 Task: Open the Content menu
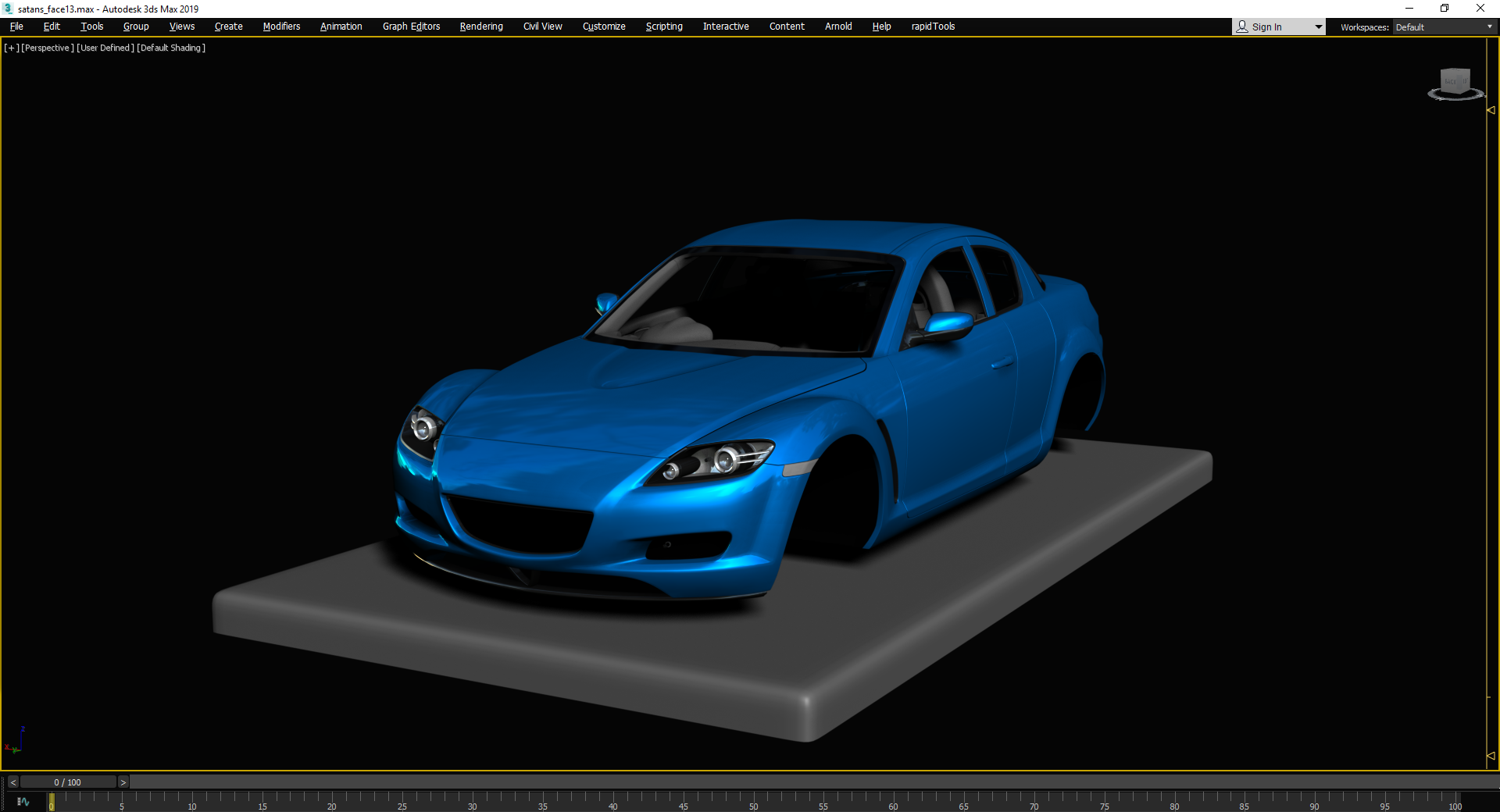(x=787, y=27)
